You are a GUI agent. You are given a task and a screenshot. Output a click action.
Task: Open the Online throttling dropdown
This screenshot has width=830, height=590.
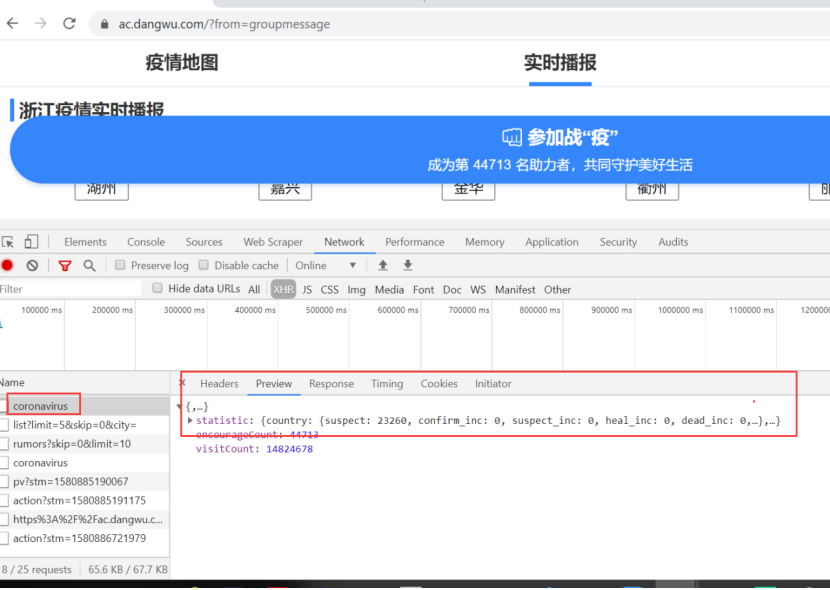coord(325,266)
